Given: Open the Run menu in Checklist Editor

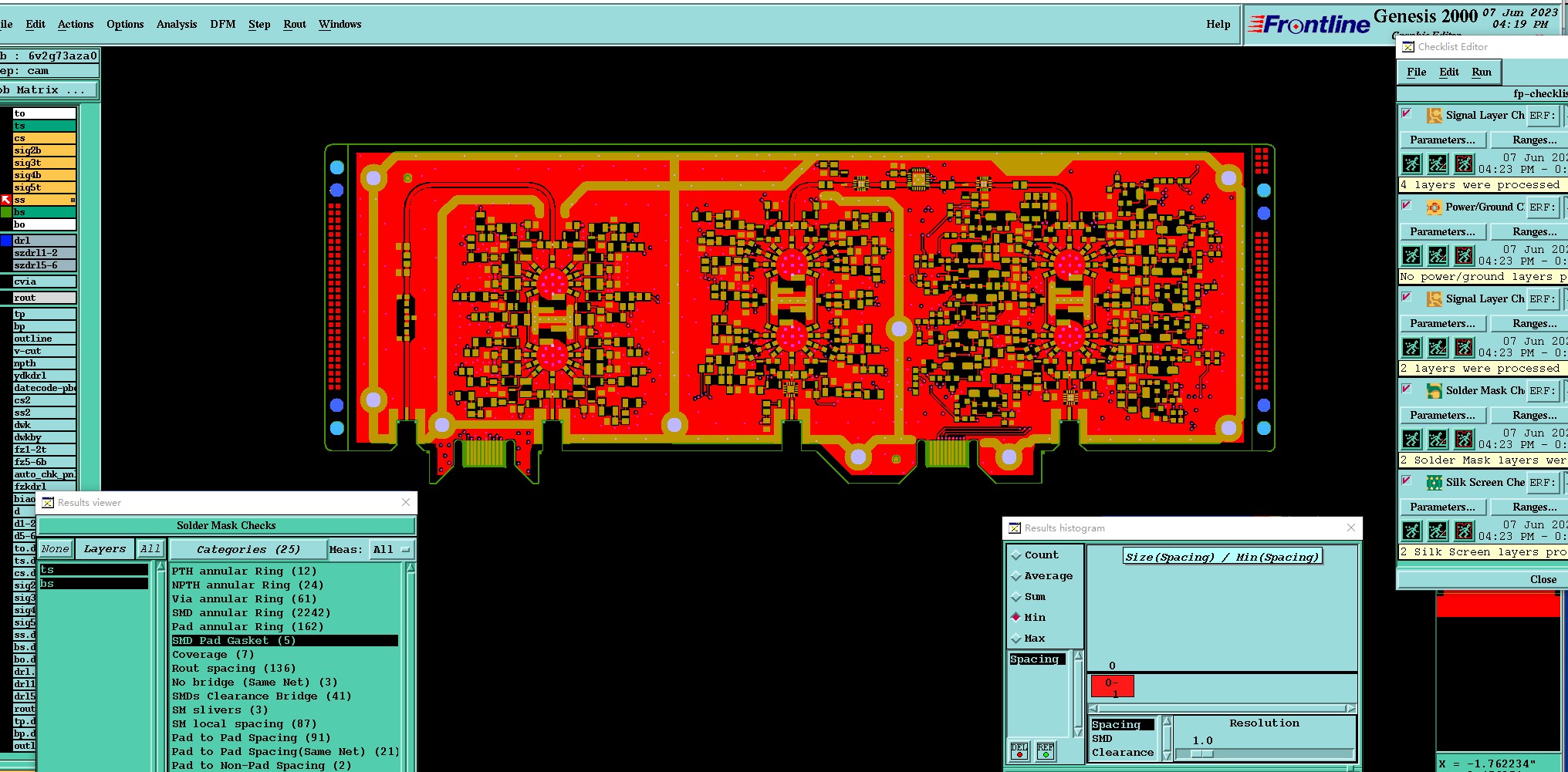Looking at the screenshot, I should pos(1482,72).
